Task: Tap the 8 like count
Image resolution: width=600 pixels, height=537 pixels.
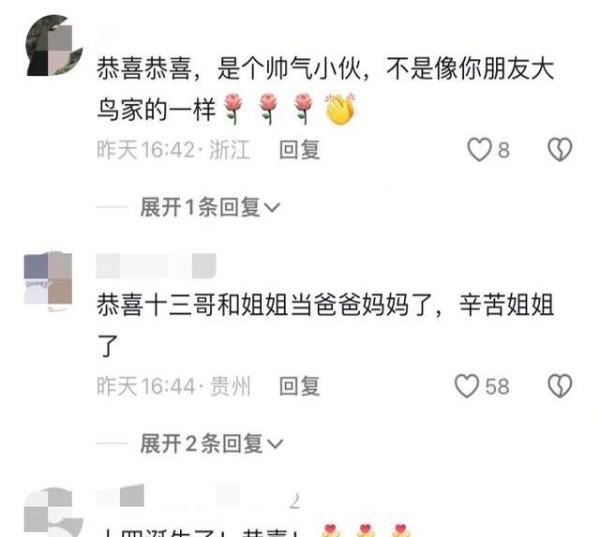Action: coord(504,150)
